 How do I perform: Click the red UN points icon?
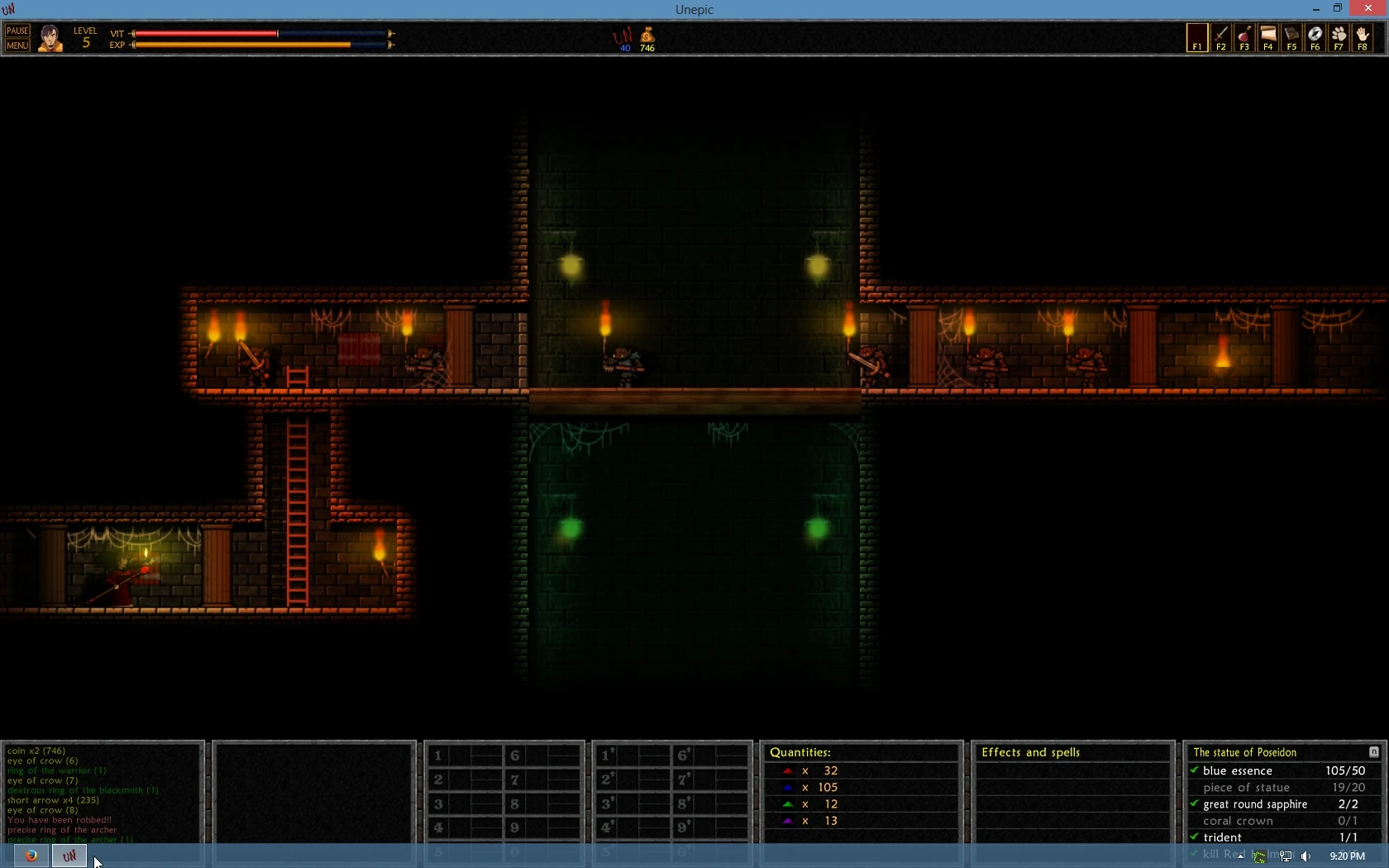623,36
